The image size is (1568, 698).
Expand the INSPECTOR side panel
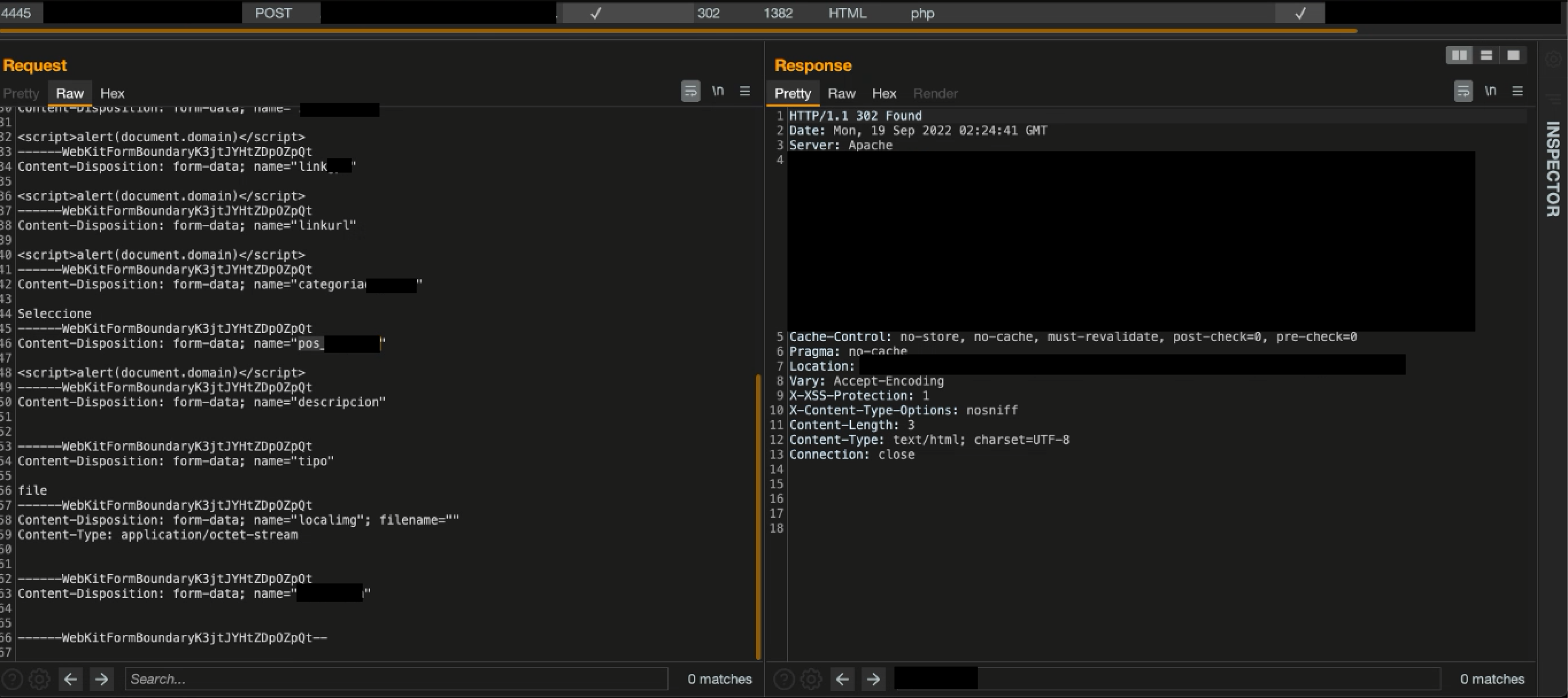1553,169
